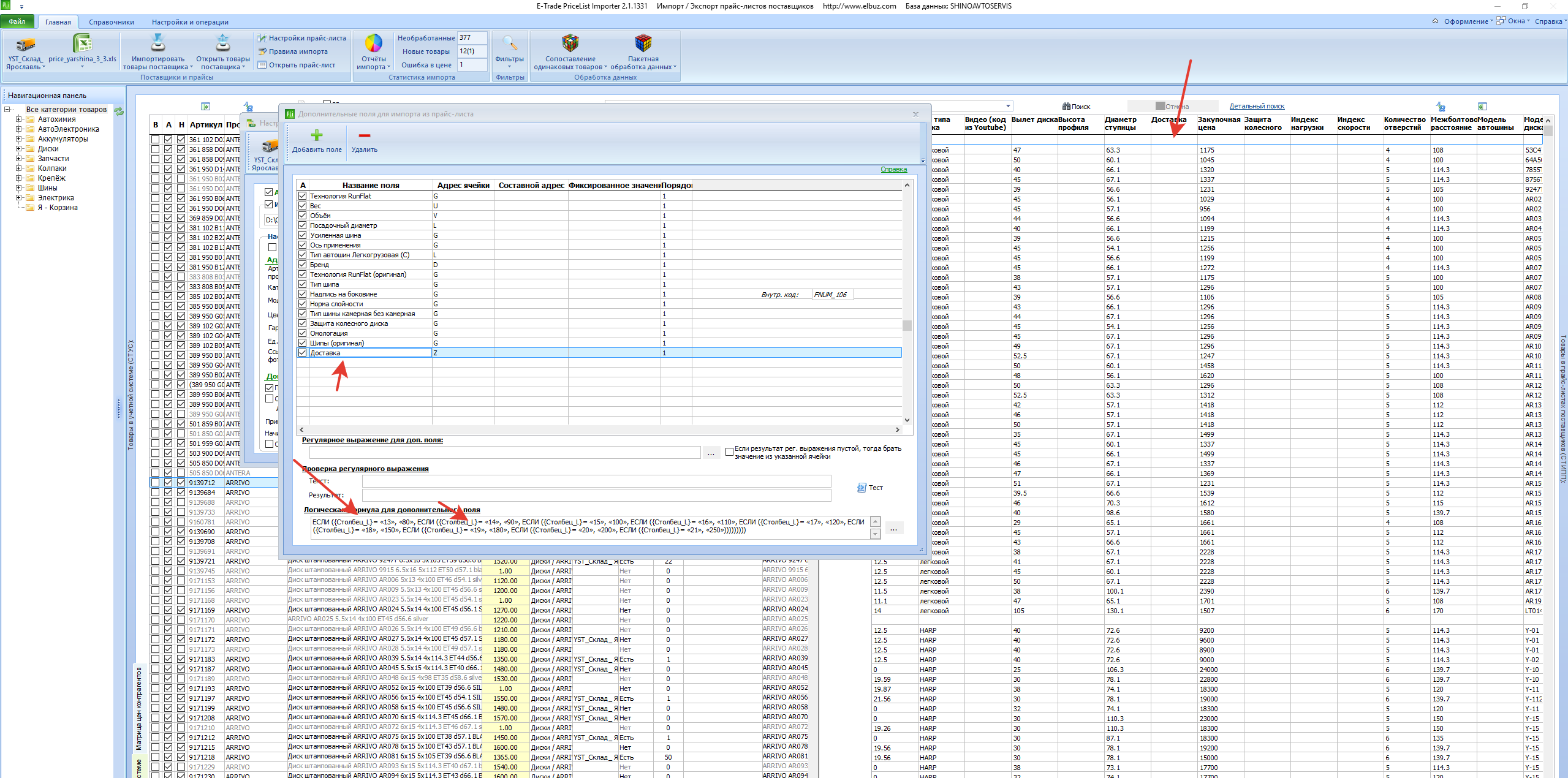The width and height of the screenshot is (1568, 778).
Task: Expand the Диски category node
Action: 18,149
